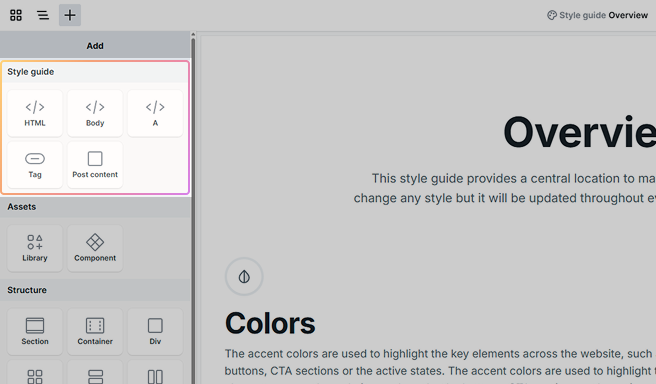Image resolution: width=656 pixels, height=384 pixels.
Task: Add the HTML style guide element
Action: pos(35,113)
